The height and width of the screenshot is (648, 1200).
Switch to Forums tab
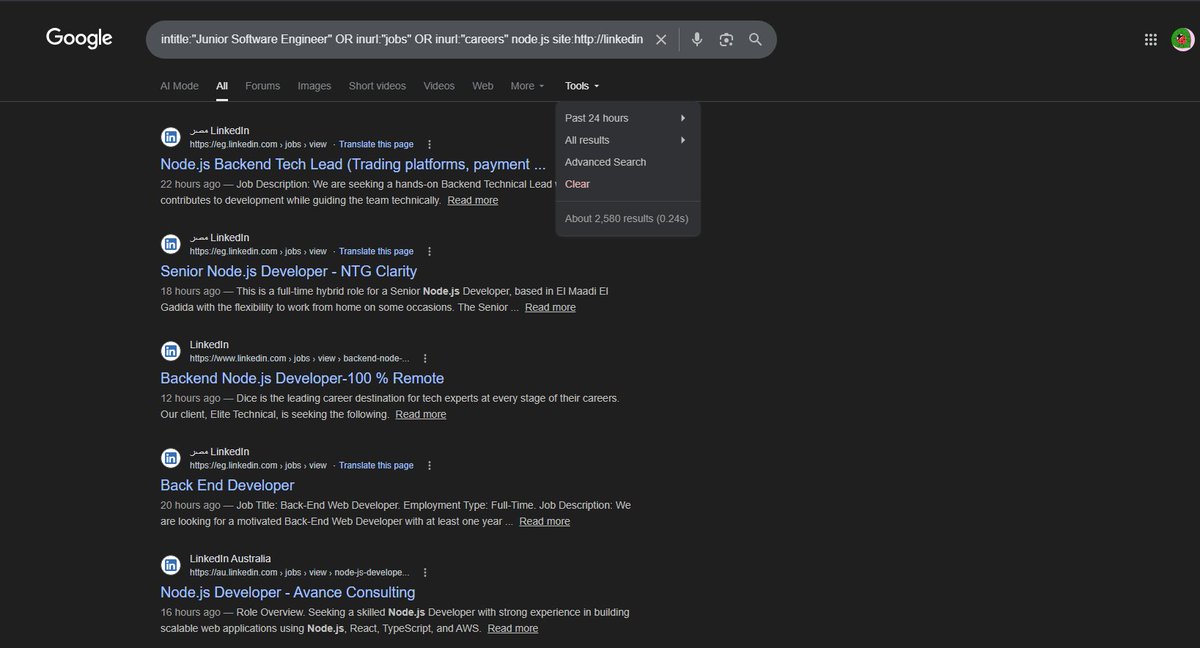pyautogui.click(x=263, y=86)
